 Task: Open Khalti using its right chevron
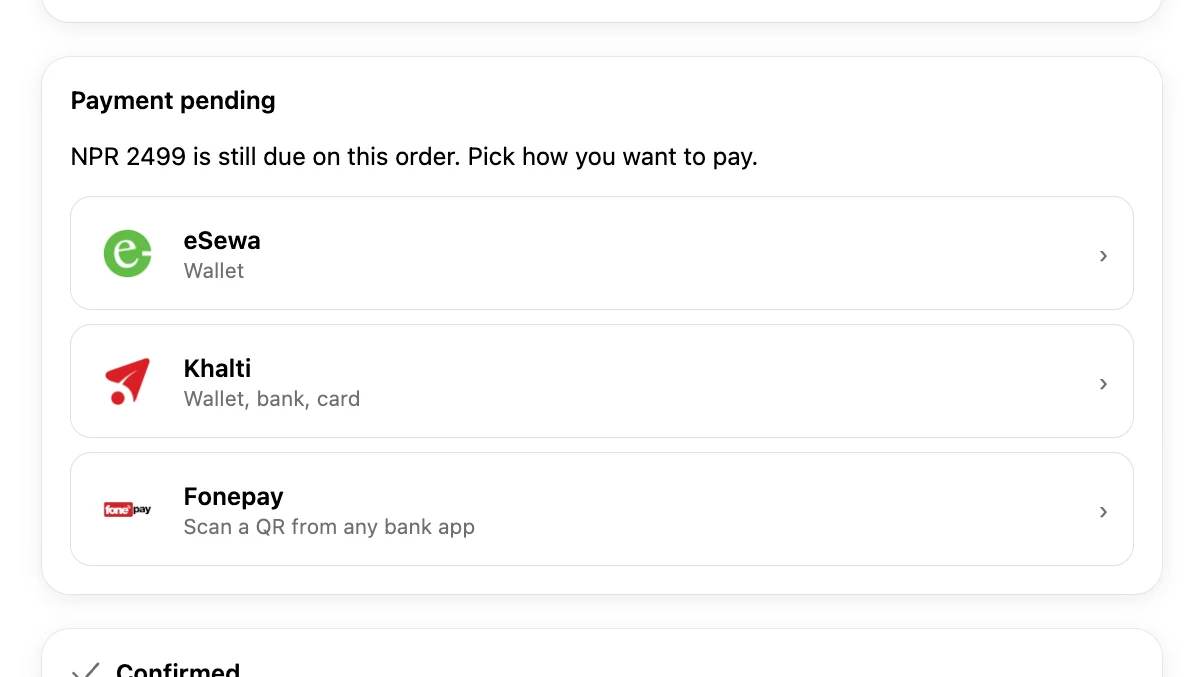click(1103, 384)
